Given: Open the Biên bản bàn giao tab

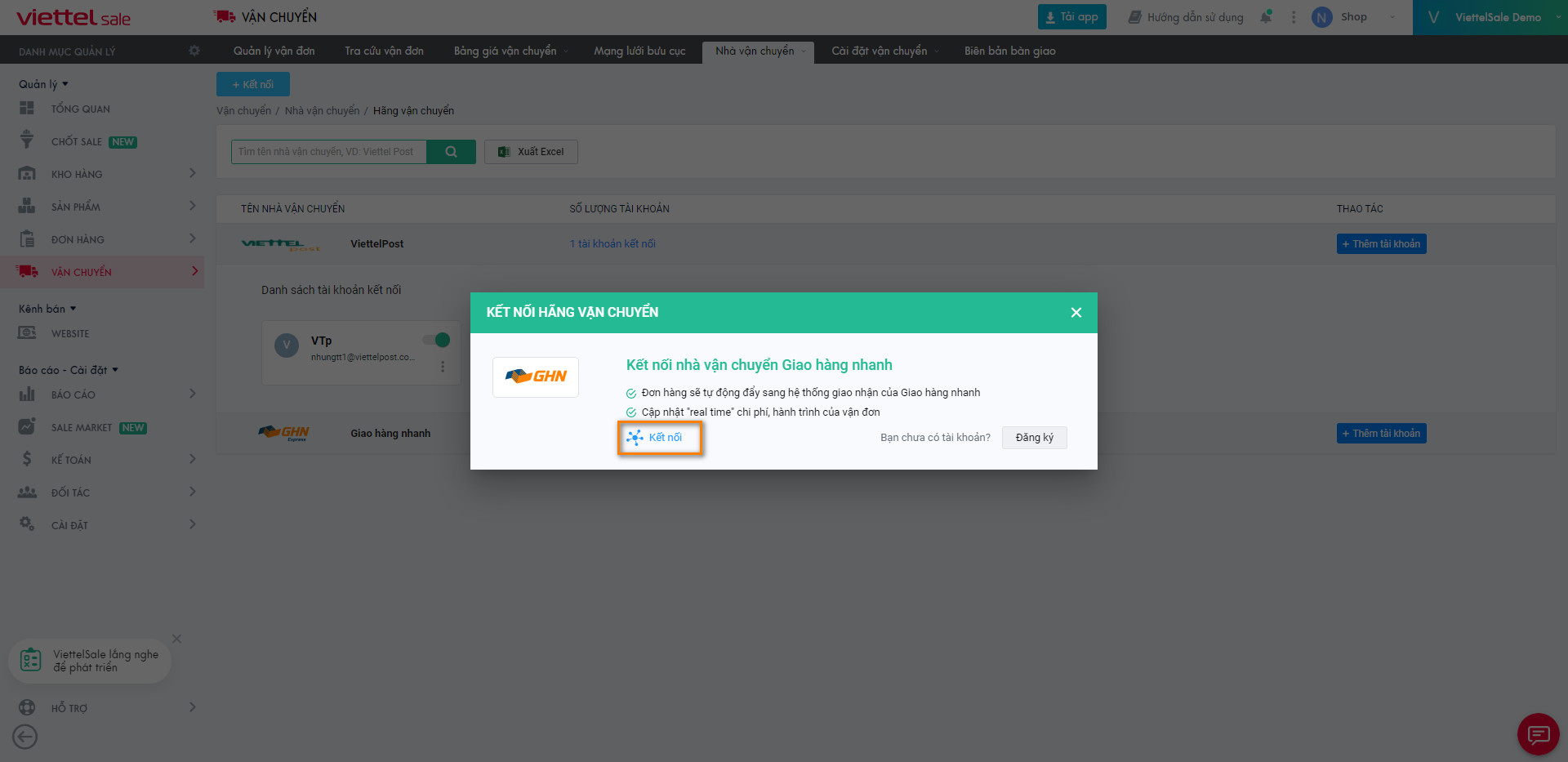Looking at the screenshot, I should pos(1009,51).
